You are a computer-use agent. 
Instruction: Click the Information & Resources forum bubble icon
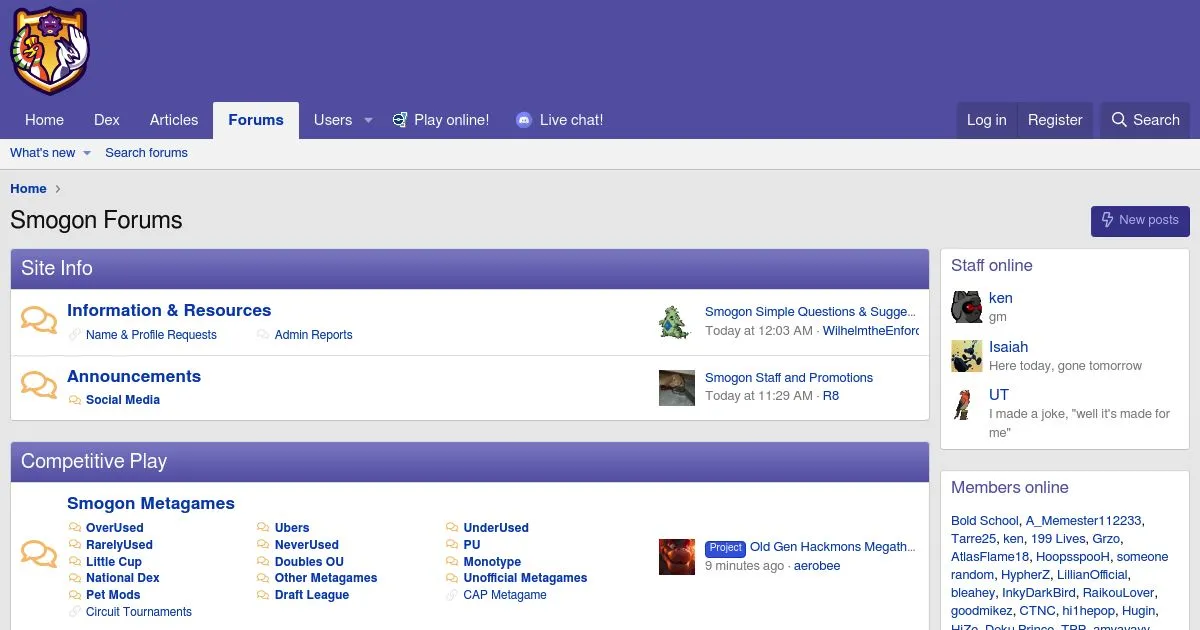point(39,321)
